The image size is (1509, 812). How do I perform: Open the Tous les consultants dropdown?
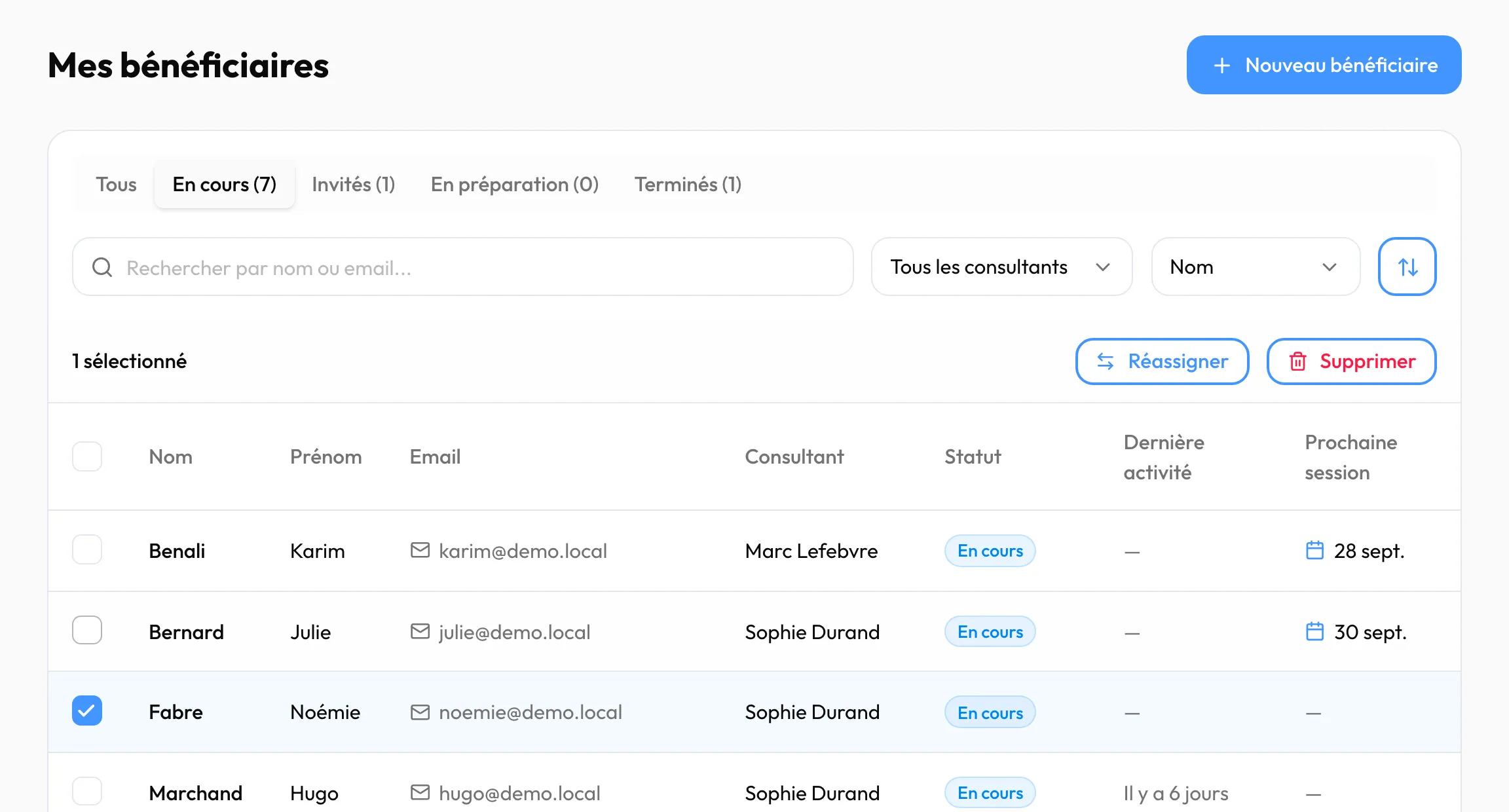(1001, 267)
